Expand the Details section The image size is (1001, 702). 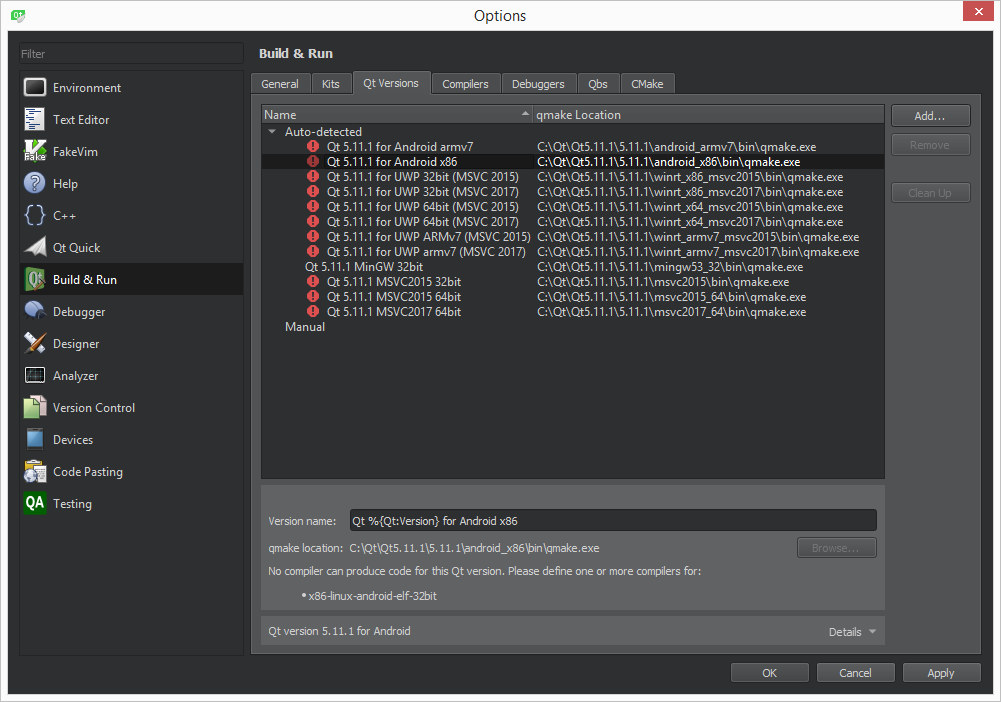point(851,632)
